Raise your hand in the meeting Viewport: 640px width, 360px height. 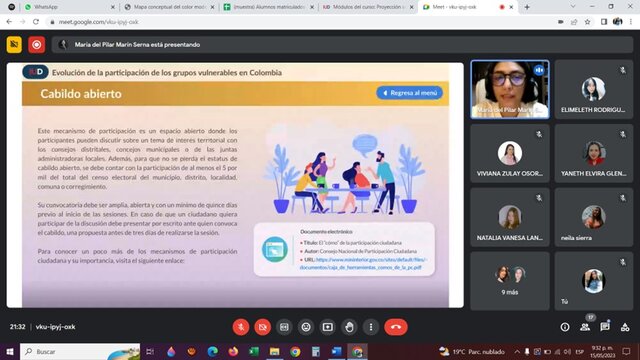349,327
